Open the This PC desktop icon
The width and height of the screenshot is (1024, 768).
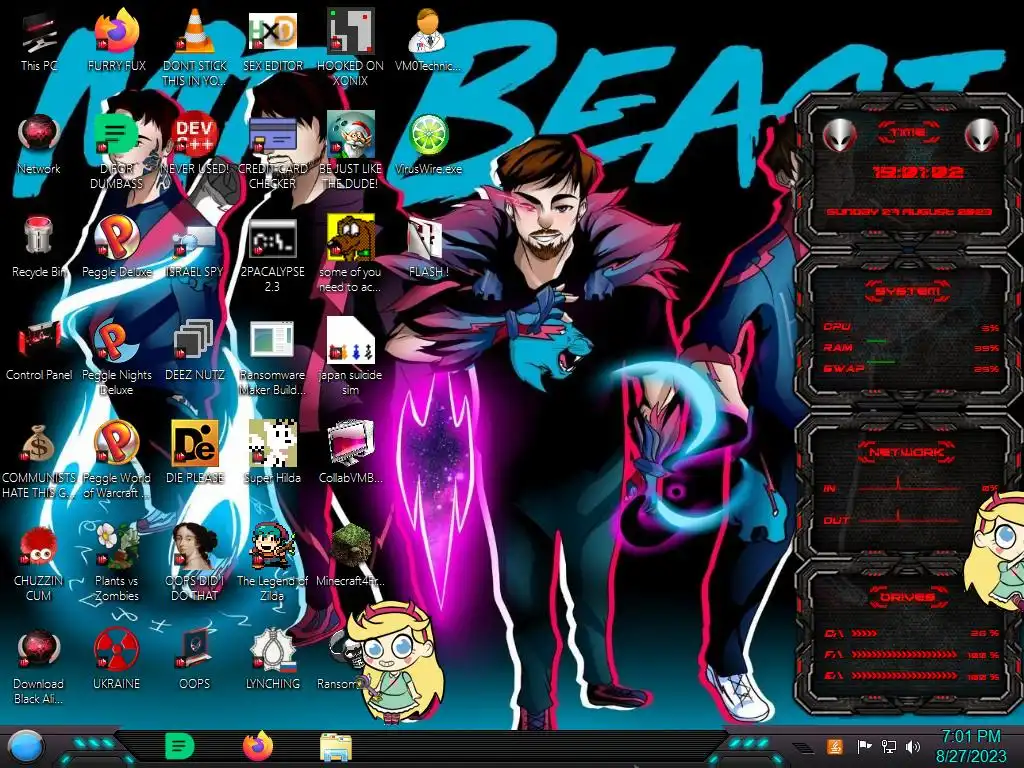tap(39, 40)
